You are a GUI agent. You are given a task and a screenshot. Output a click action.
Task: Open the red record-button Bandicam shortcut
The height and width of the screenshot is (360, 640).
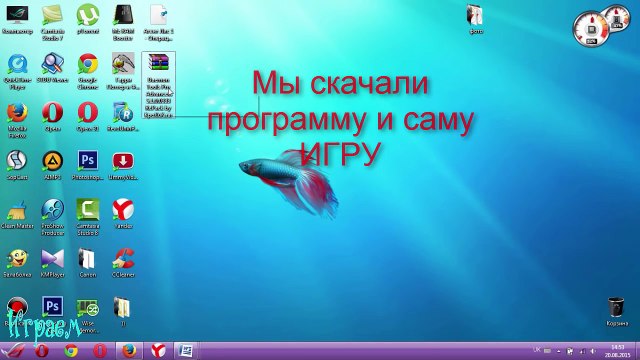coord(17,308)
